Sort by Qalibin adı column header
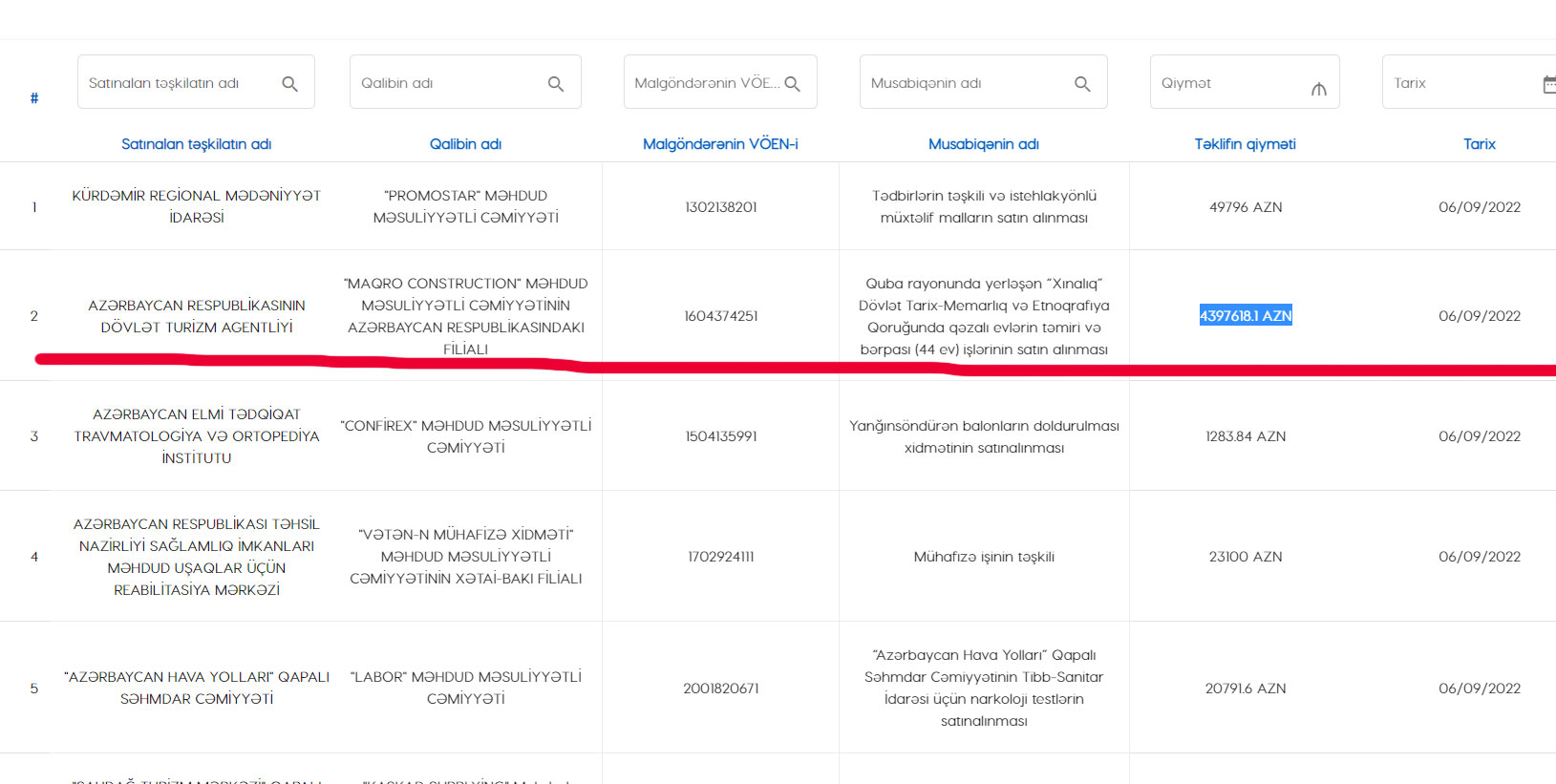 click(x=465, y=144)
